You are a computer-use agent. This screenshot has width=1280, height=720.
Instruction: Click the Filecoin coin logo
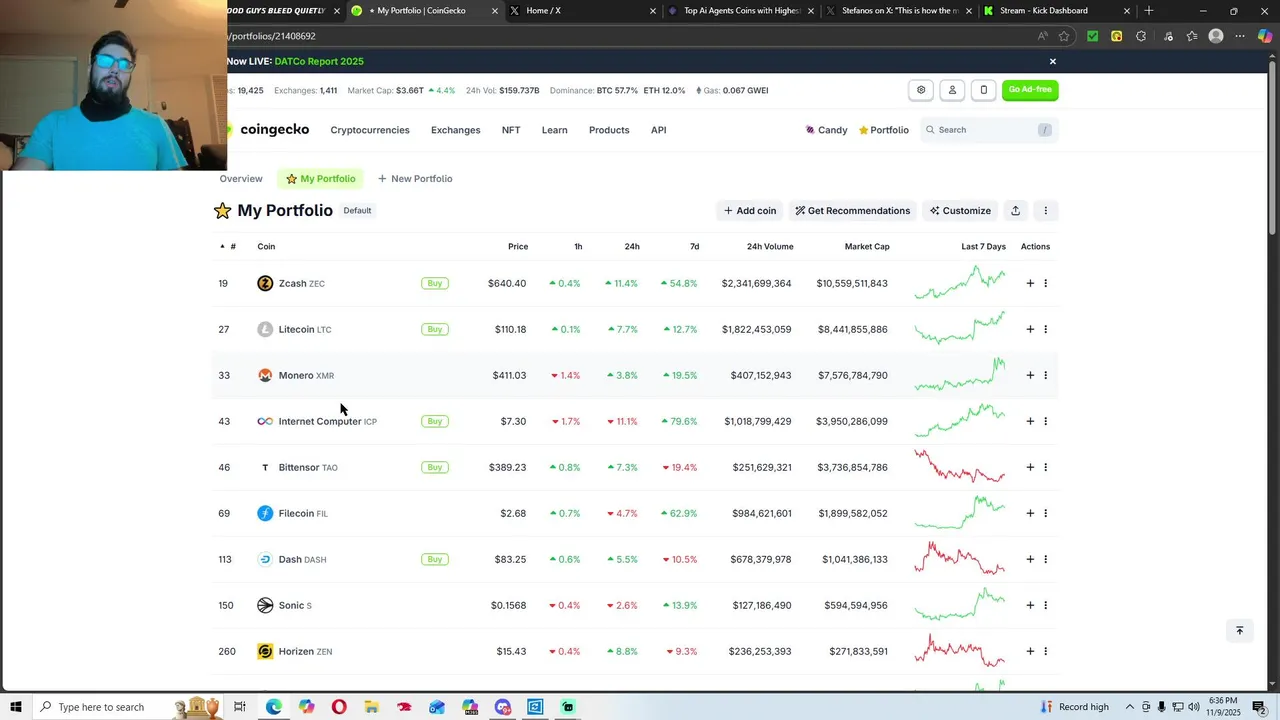click(x=265, y=513)
